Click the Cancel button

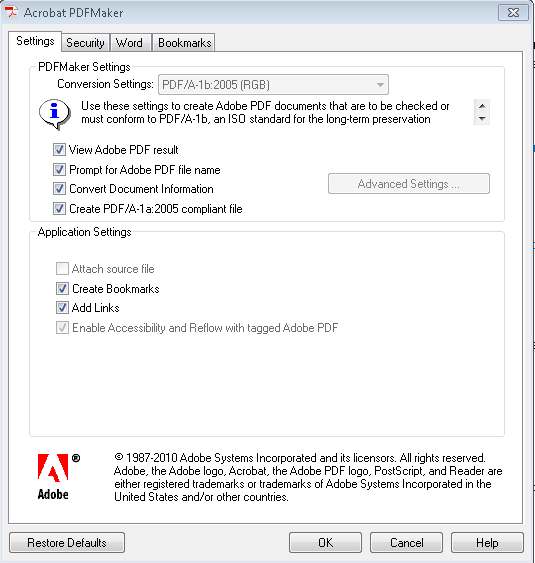click(406, 543)
